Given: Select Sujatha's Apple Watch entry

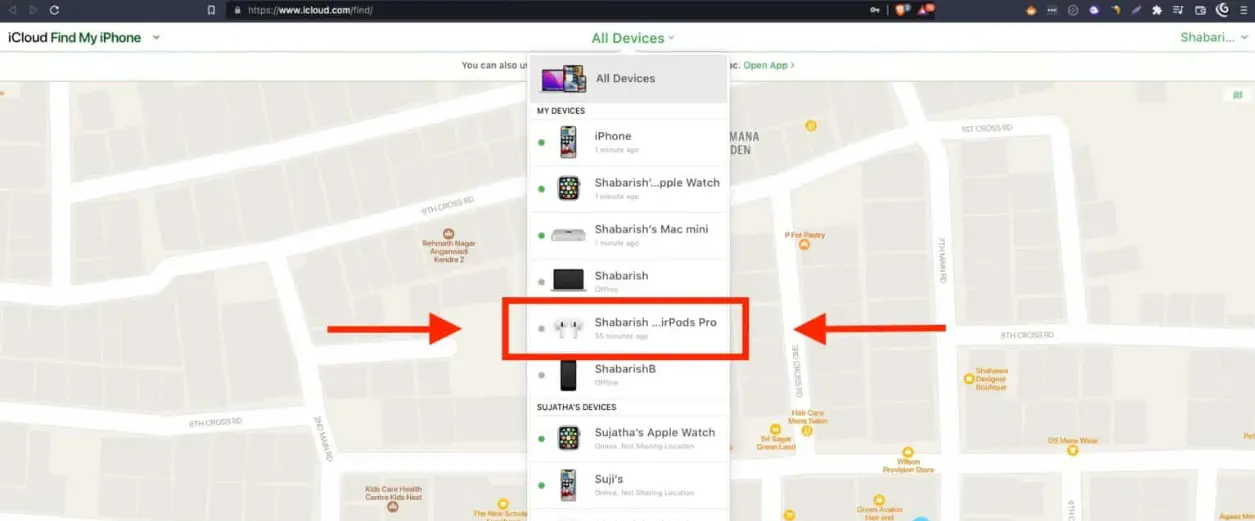Looking at the screenshot, I should [628, 438].
